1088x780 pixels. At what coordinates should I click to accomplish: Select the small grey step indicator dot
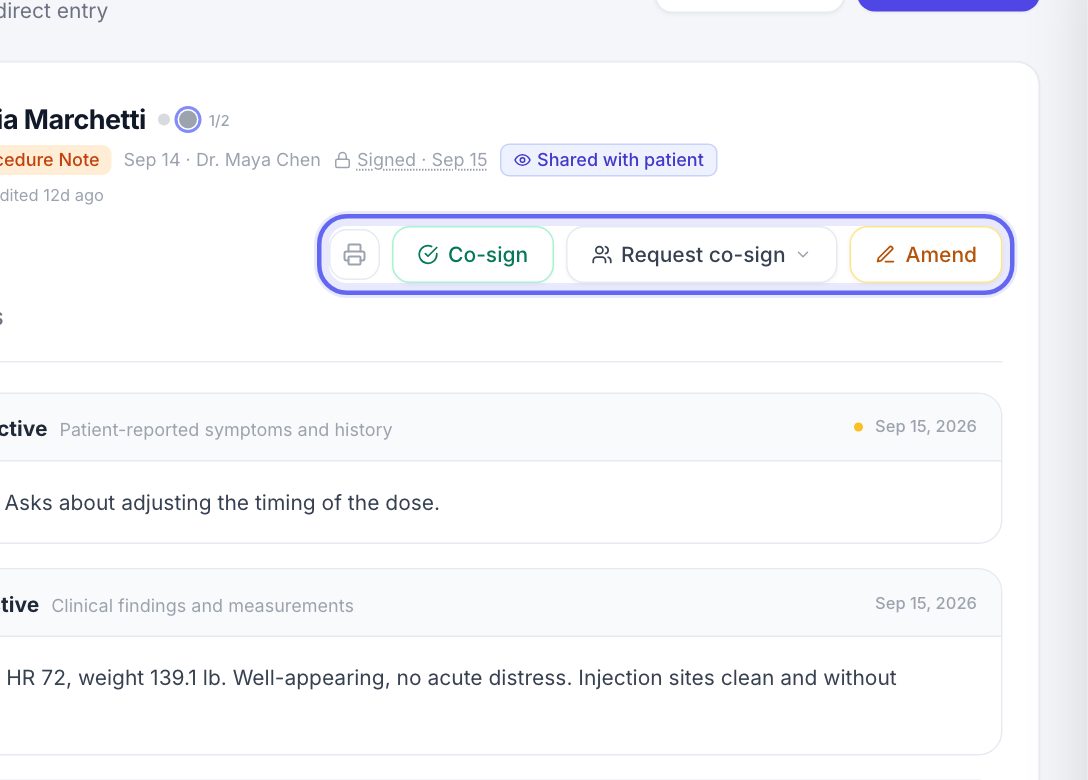pyautogui.click(x=164, y=119)
